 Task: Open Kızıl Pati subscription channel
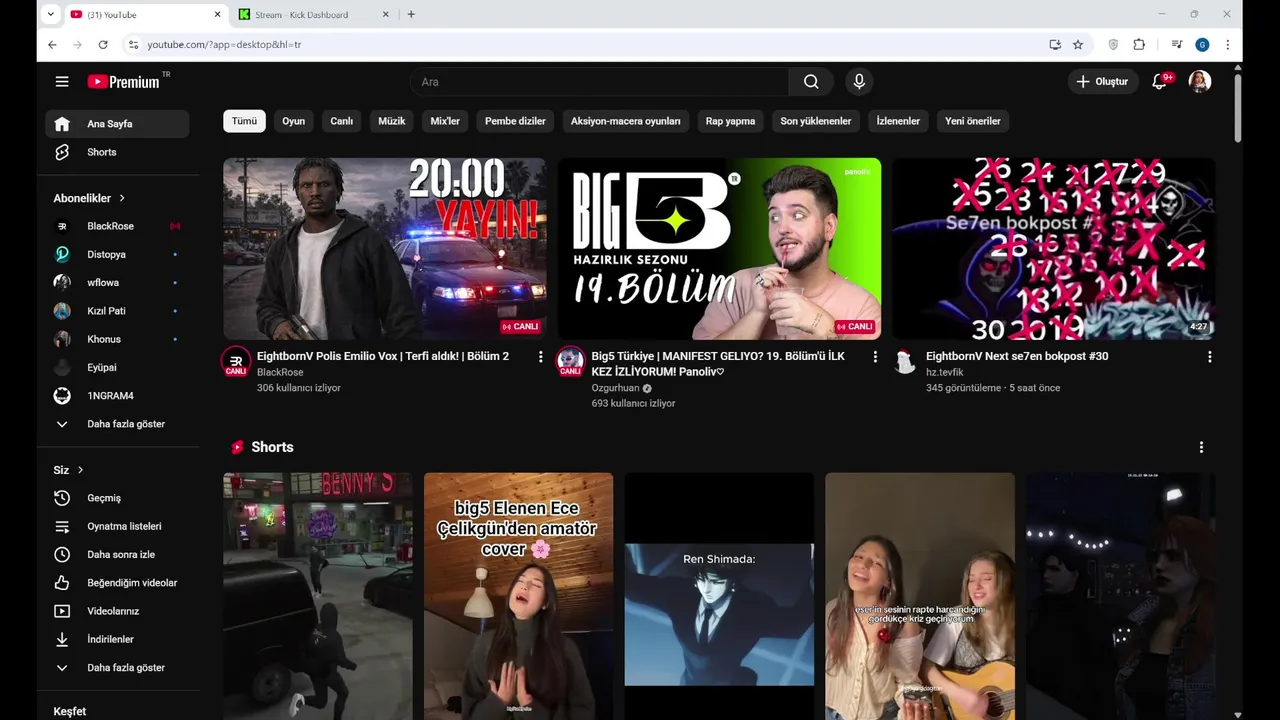[117, 311]
